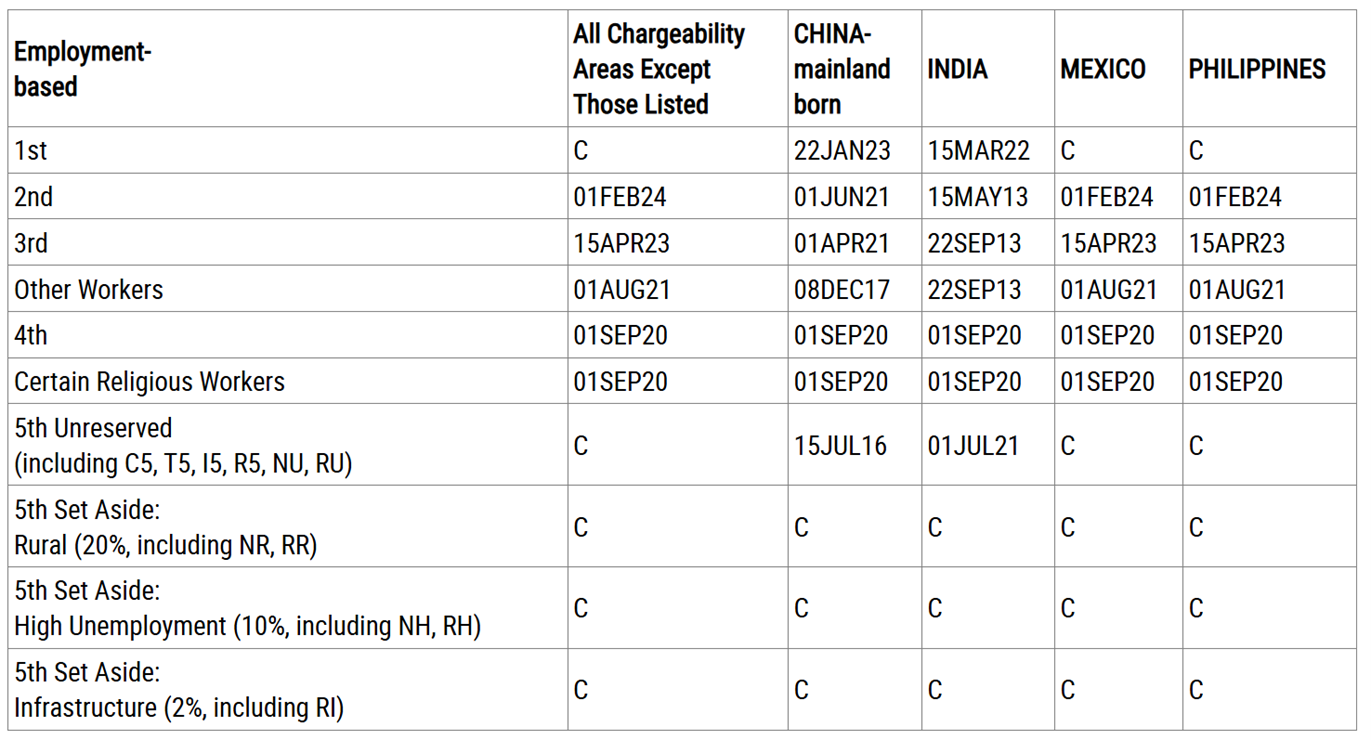Click the High Unemployment set aside row label
Screen dimensions: 1371x740
(x=247, y=609)
